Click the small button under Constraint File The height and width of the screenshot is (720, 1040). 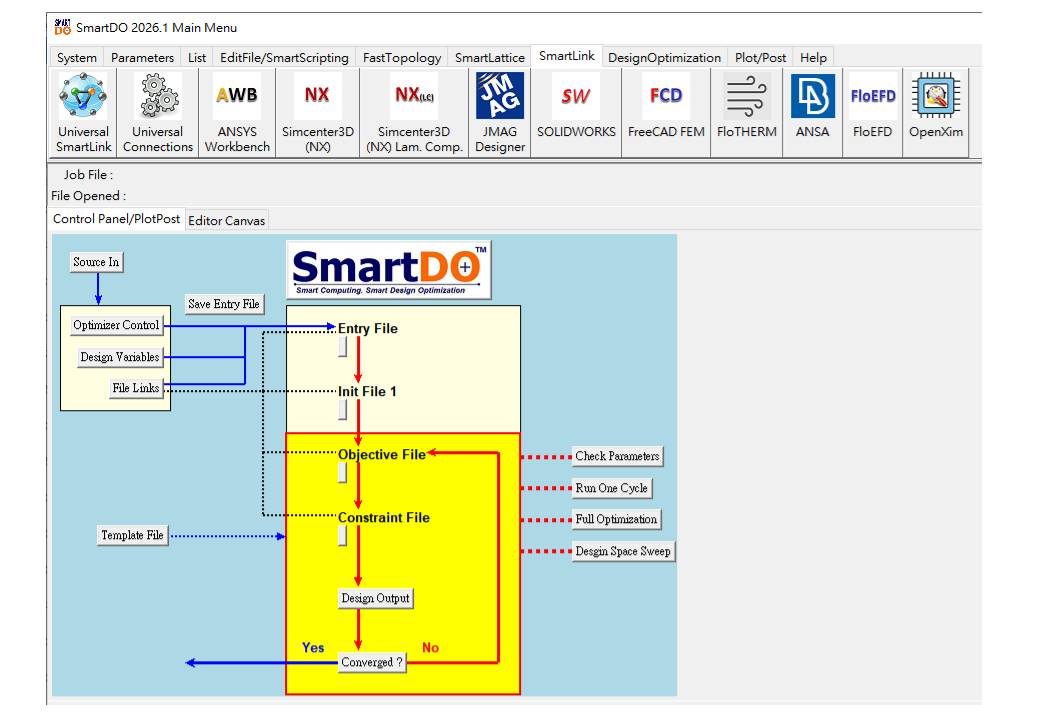coord(342,536)
